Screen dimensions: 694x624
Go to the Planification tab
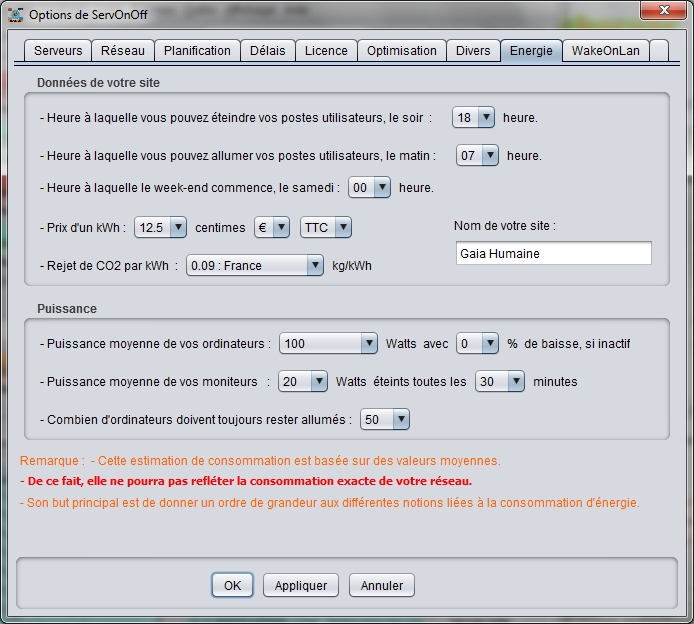[197, 51]
